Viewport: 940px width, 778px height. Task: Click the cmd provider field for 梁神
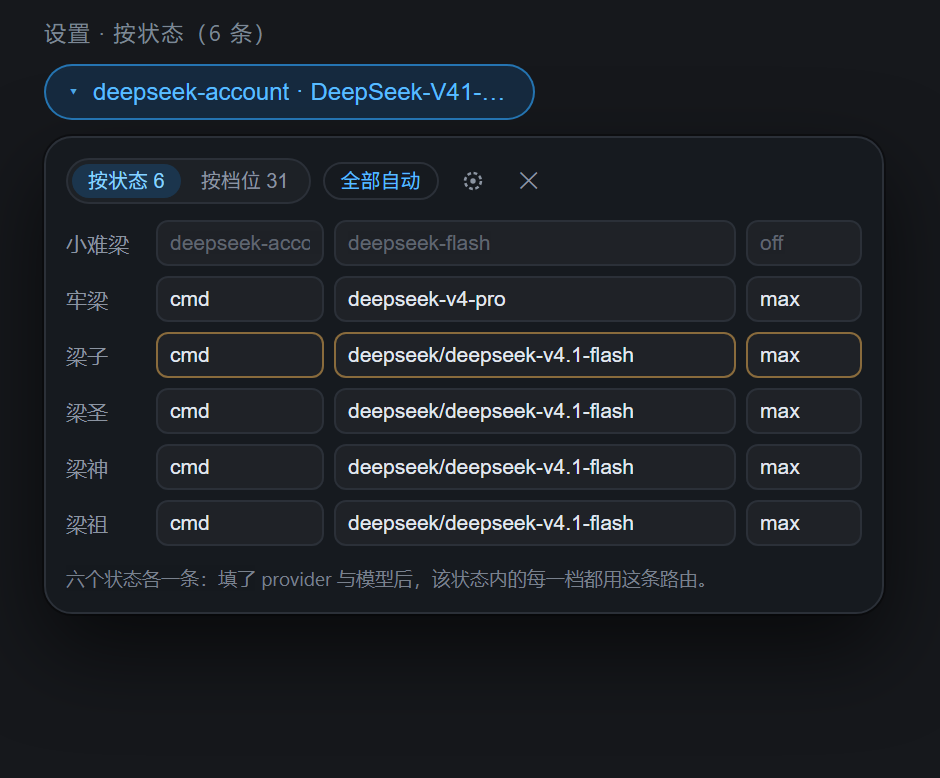[240, 467]
